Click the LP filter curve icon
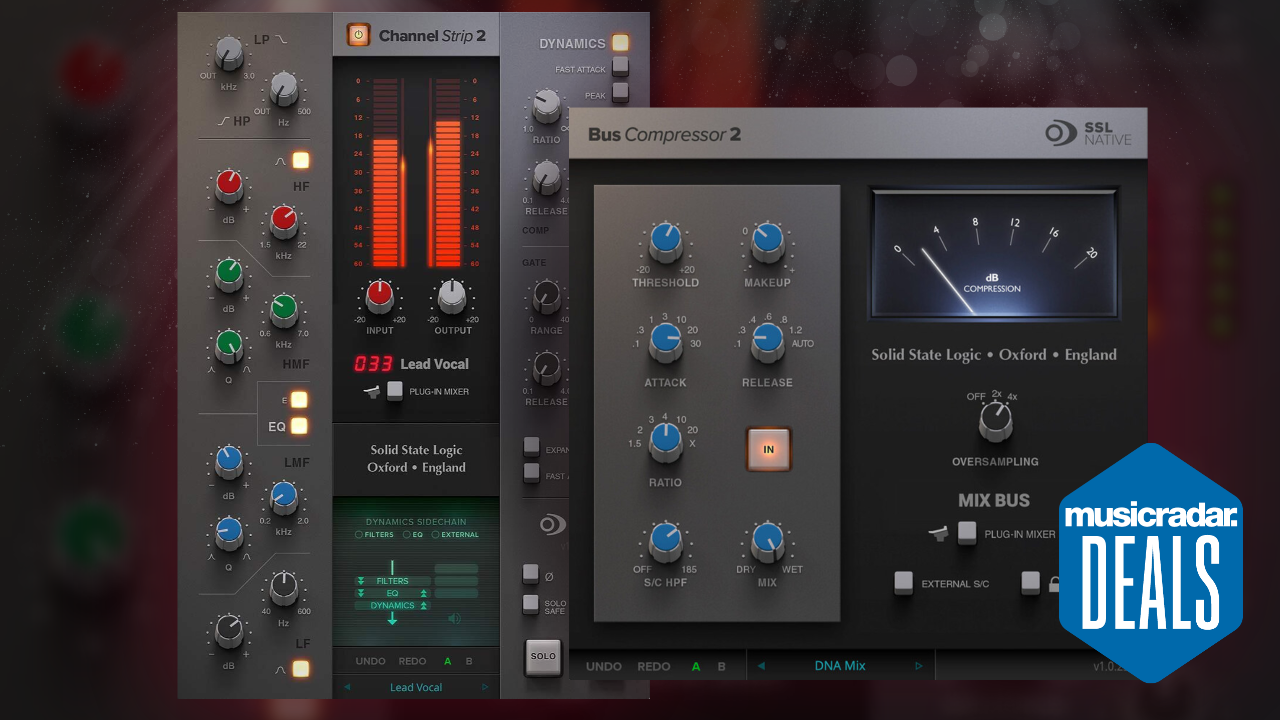The width and height of the screenshot is (1280, 720). [x=281, y=39]
